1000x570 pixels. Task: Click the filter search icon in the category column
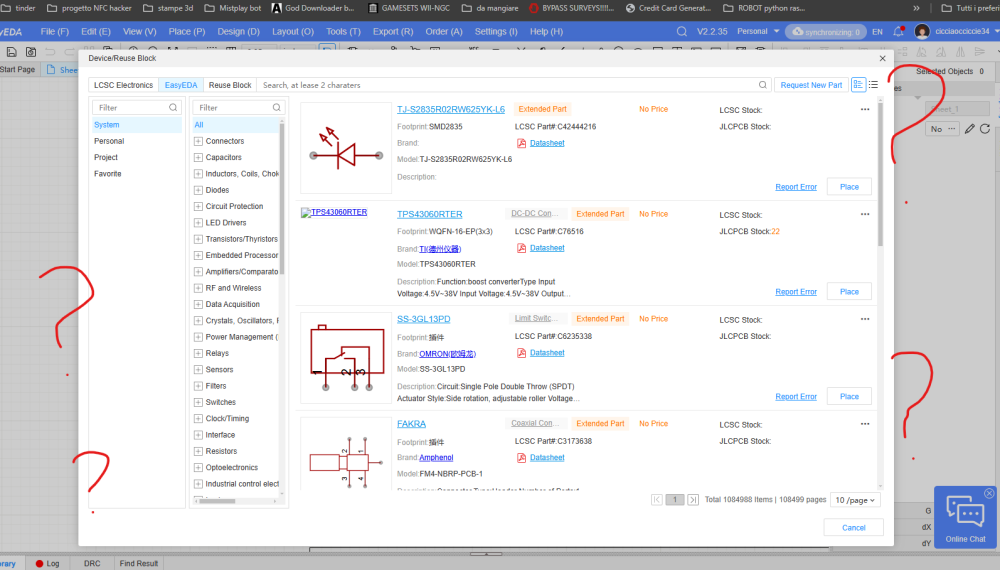click(277, 108)
